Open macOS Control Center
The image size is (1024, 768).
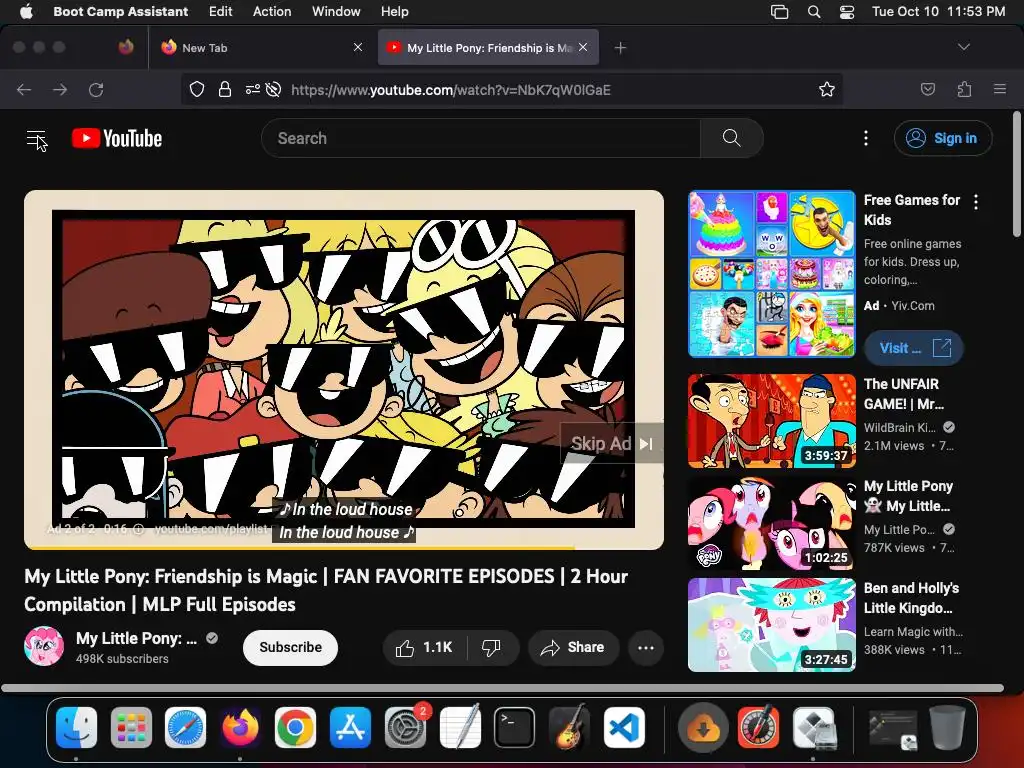(847, 12)
